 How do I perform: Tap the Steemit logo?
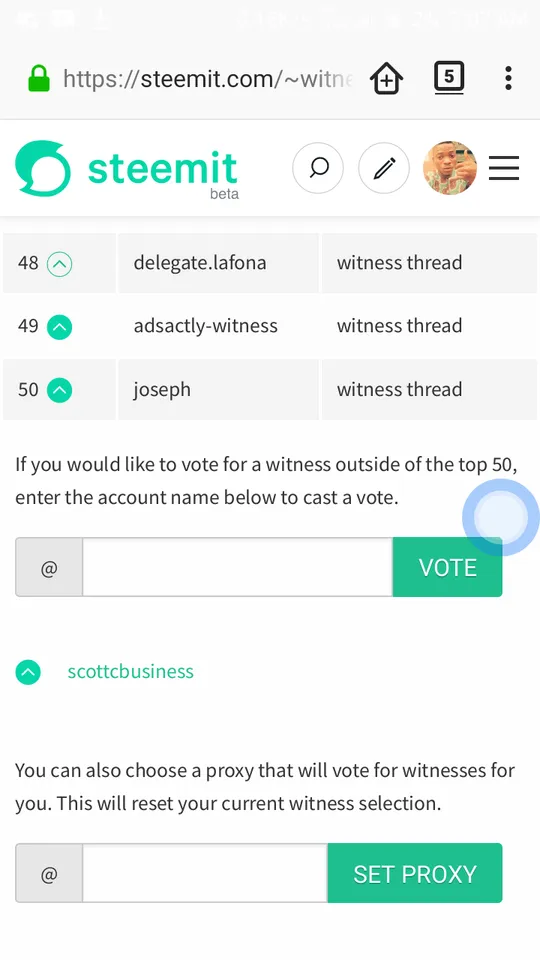pos(127,169)
